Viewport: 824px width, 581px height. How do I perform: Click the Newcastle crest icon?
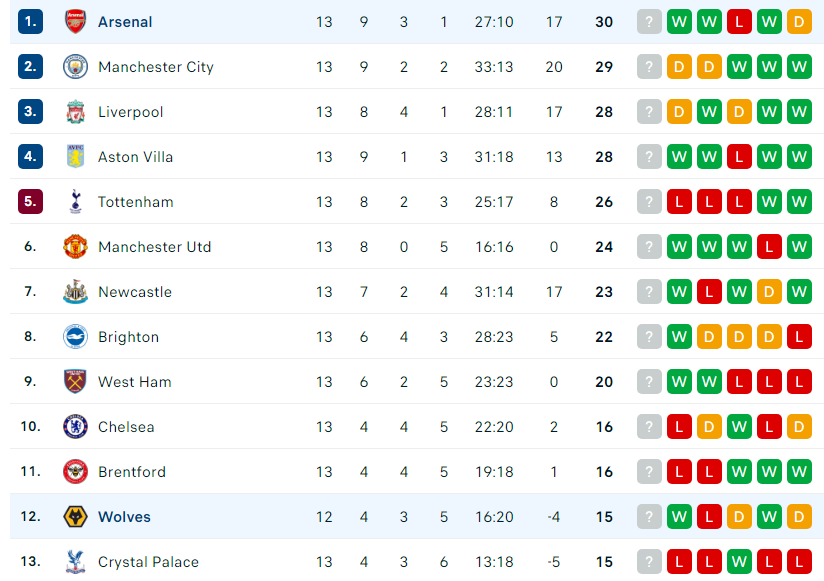point(75,292)
